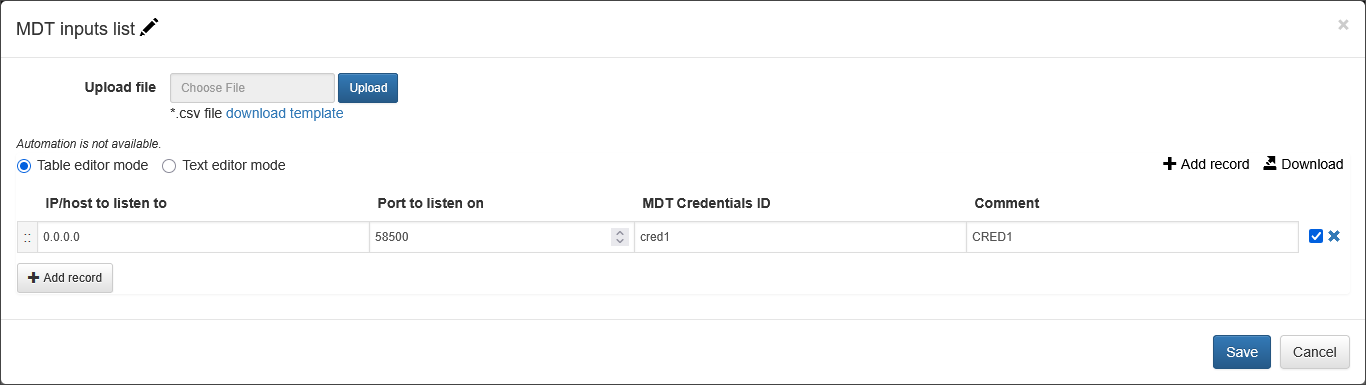1366x385 pixels.
Task: Click the pencil edit icon beside title
Action: pyautogui.click(x=149, y=28)
